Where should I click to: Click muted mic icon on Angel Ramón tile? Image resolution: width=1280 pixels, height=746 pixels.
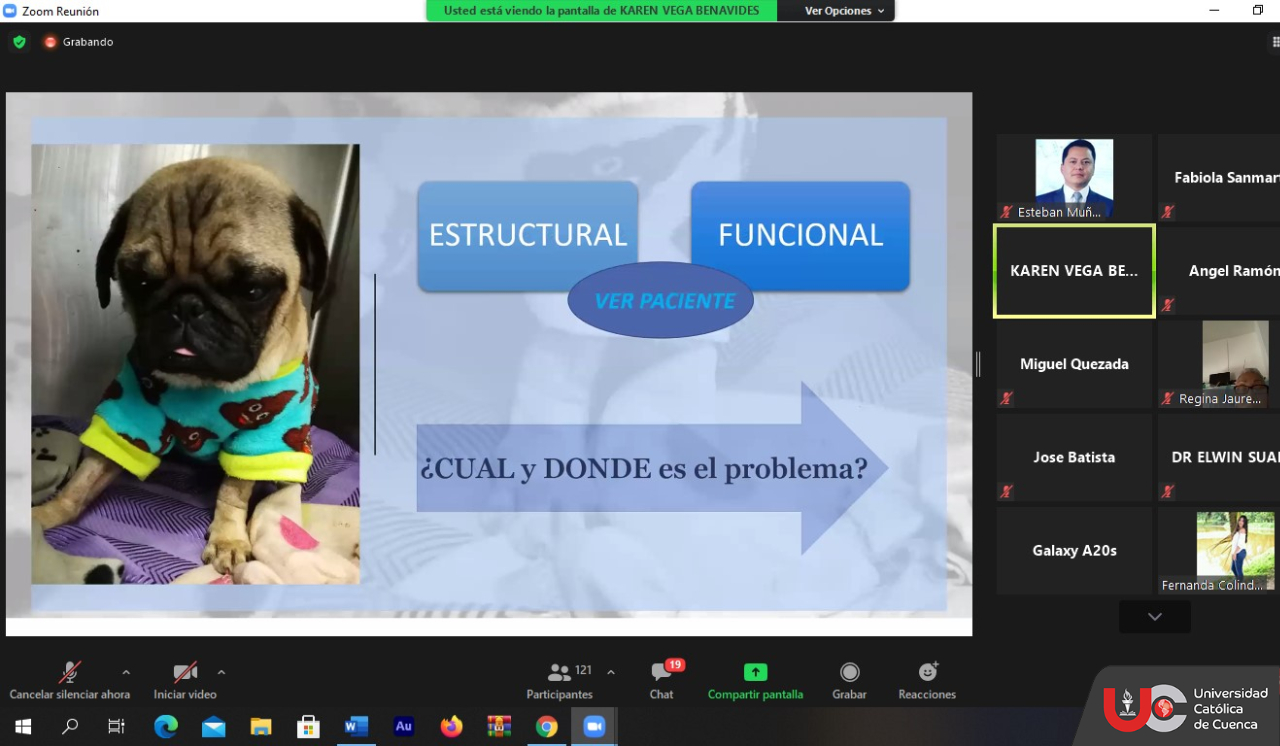coord(1167,305)
